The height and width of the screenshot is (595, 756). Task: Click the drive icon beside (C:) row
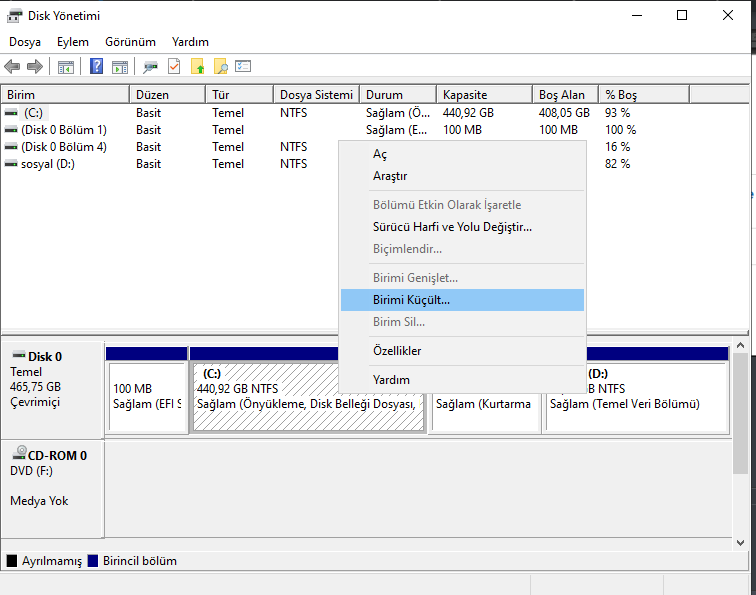pos(11,113)
